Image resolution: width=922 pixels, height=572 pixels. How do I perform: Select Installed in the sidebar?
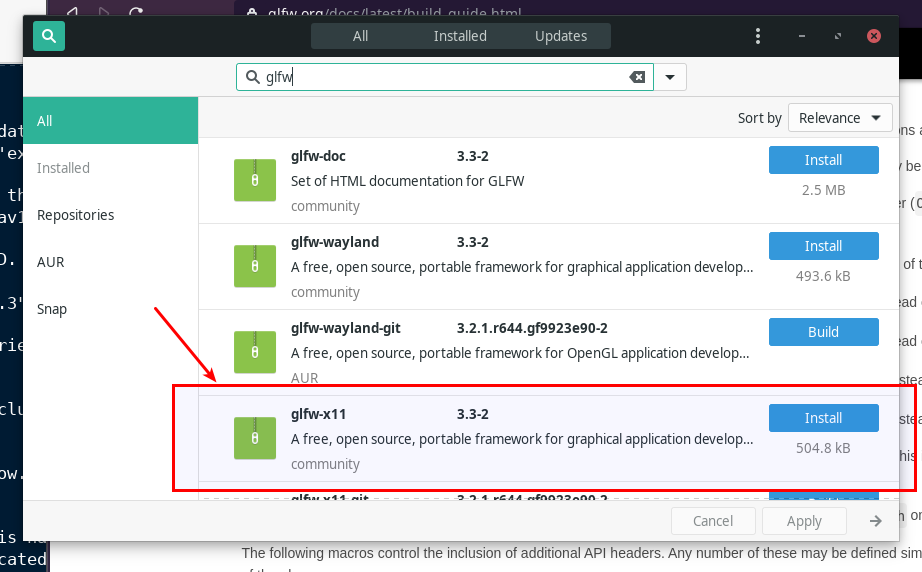click(x=111, y=168)
